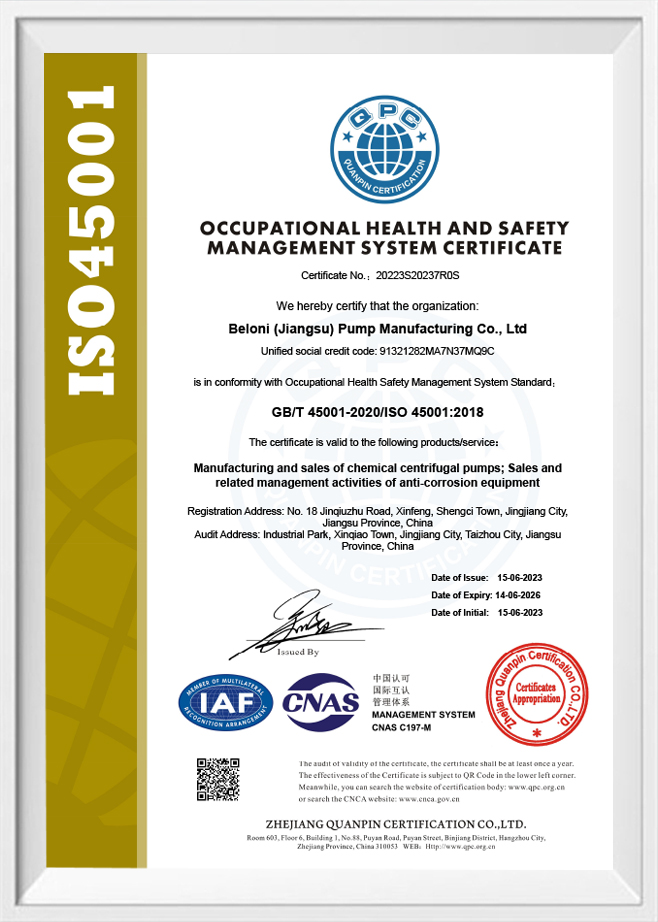Viewport: 658px width, 922px height.
Task: Click the vertical ISO45001 banner text
Action: [x=91, y=240]
